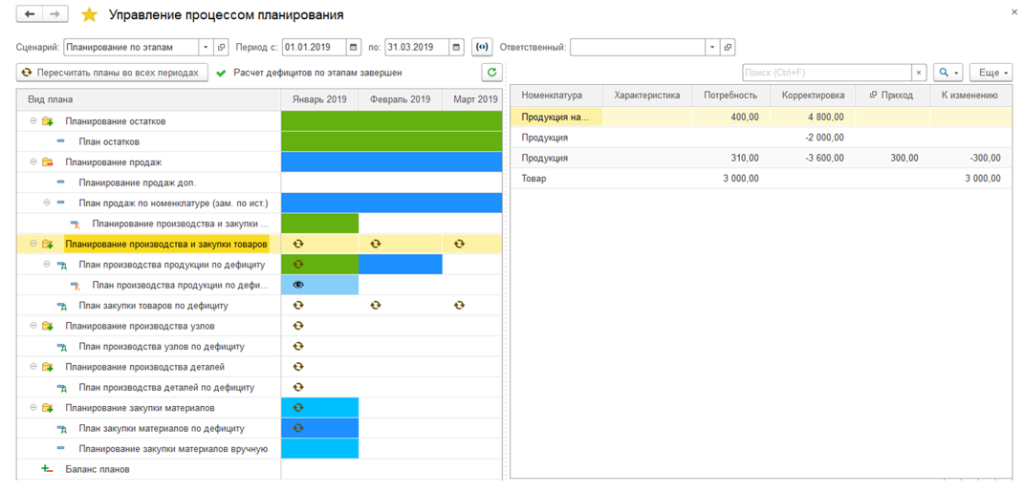Click Пересчитать планы во всех периодах button

click(112, 73)
